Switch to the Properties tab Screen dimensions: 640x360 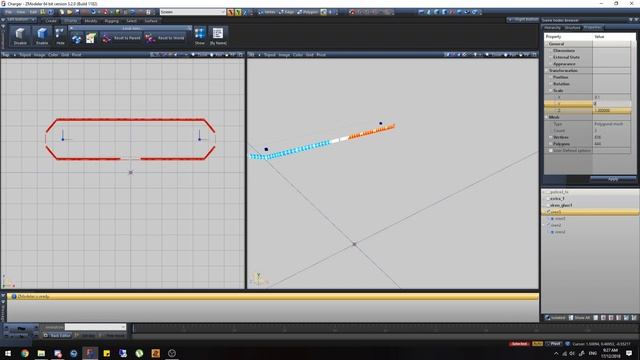(x=593, y=28)
